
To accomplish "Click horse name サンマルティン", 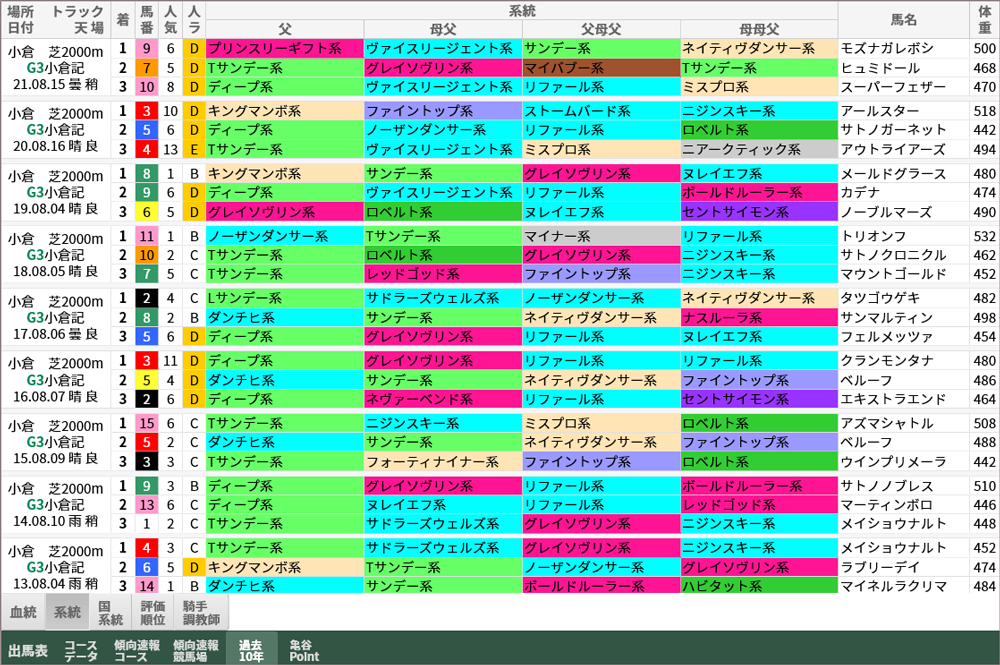I will tap(886, 318).
